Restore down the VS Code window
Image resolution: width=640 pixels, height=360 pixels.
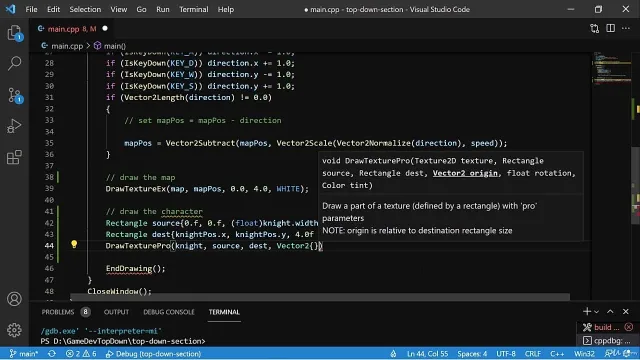[x=598, y=9]
